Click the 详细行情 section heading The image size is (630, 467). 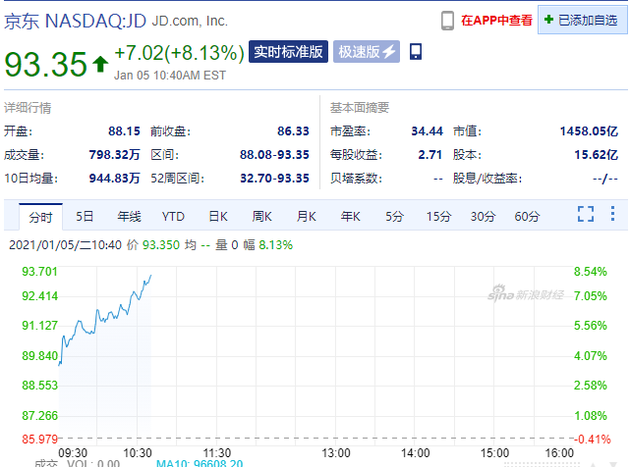point(28,108)
